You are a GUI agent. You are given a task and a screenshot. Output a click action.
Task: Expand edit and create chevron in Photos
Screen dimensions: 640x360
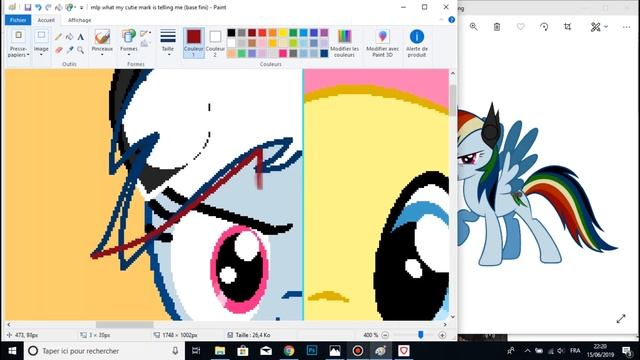(x=606, y=27)
